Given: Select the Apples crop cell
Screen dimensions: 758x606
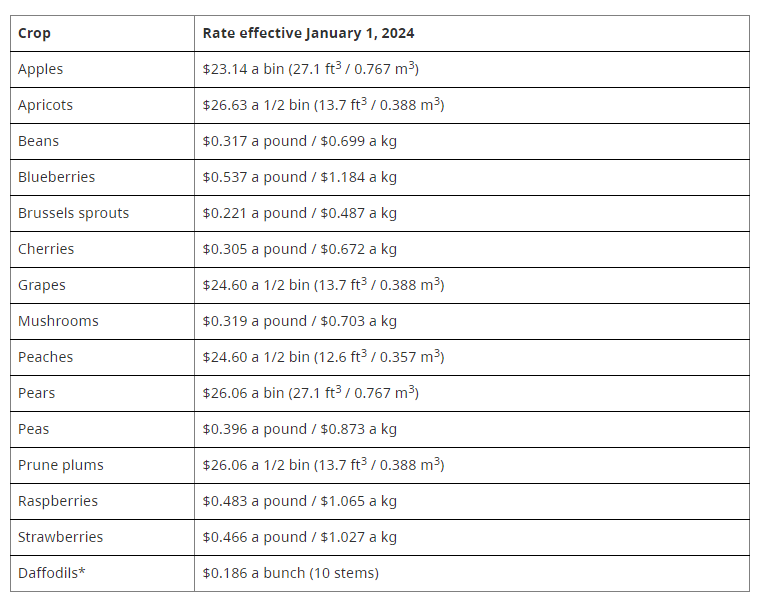Looking at the screenshot, I should pyautogui.click(x=40, y=69).
